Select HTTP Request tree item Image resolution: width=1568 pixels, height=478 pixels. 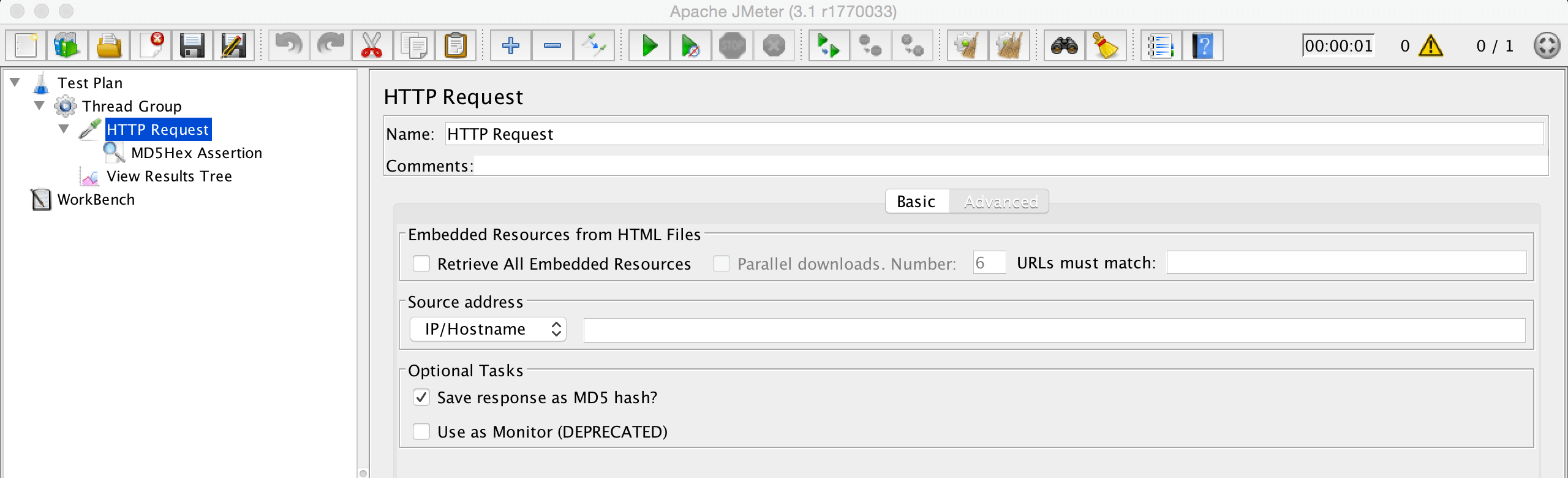pos(158,129)
